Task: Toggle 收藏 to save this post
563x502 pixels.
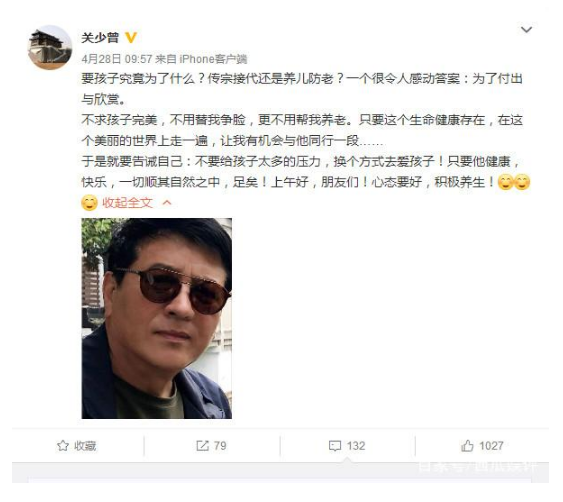Action: pyautogui.click(x=76, y=446)
